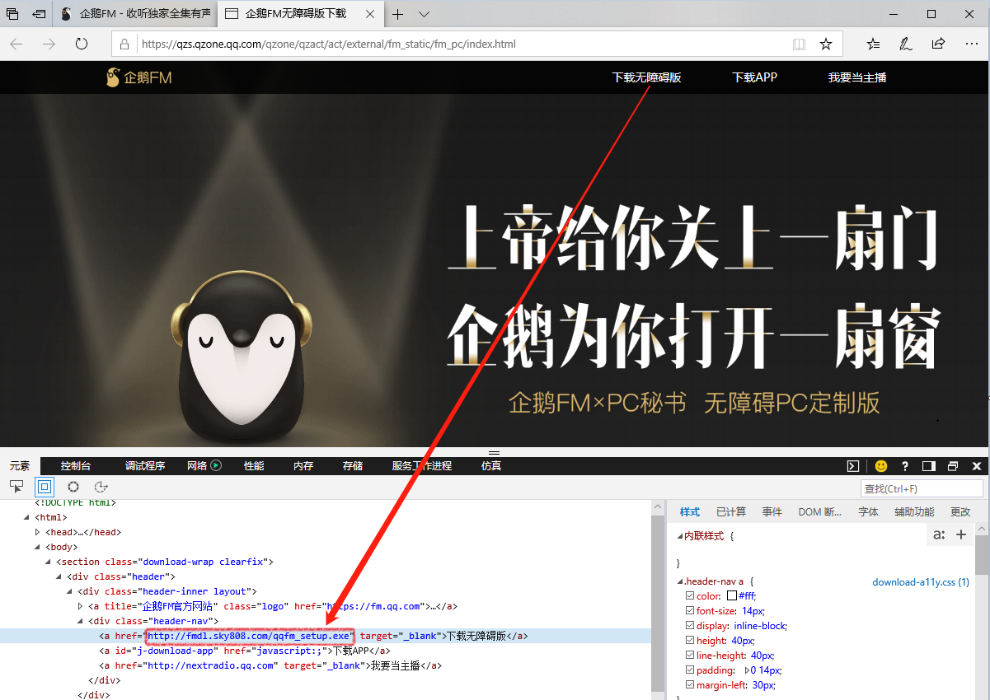This screenshot has height=700, width=990.
Task: Disable the display inline-block checkbox
Action: [690, 626]
